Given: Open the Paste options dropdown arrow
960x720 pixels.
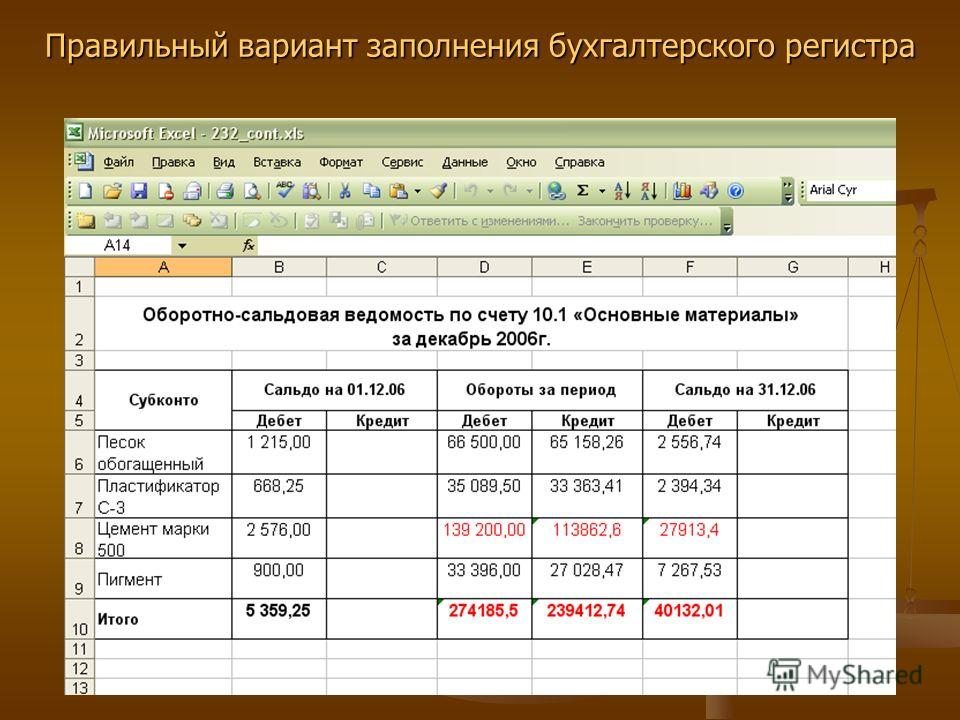Looking at the screenshot, I should pyautogui.click(x=418, y=191).
